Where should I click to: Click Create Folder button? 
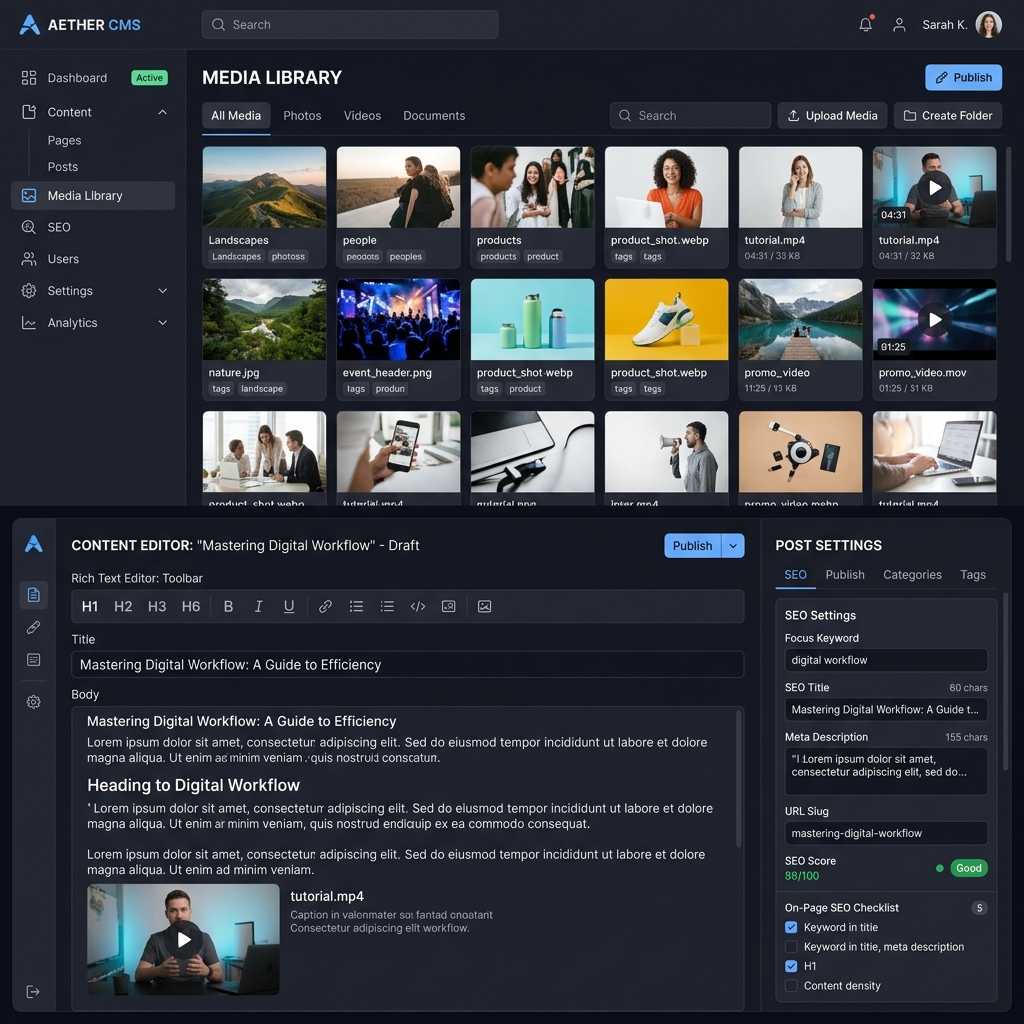(948, 116)
